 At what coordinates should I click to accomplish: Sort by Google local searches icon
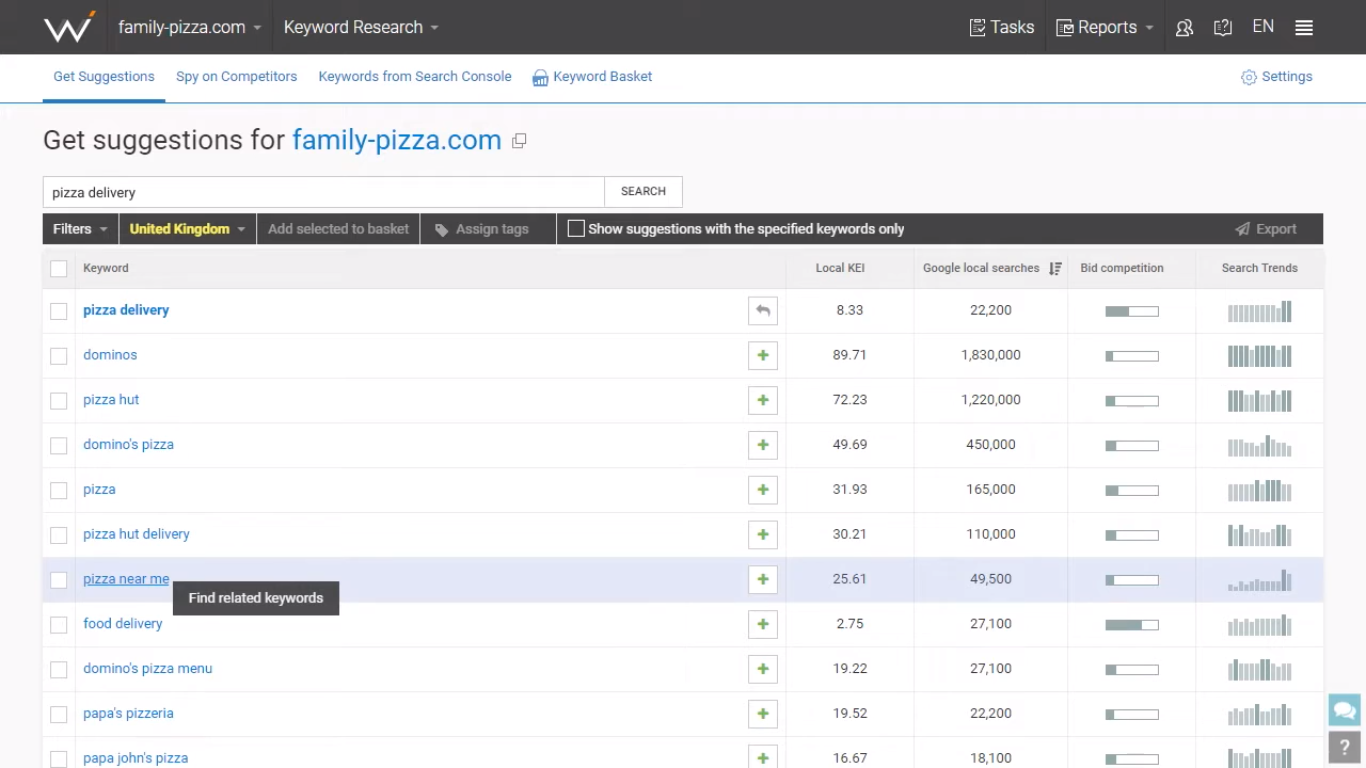1055,269
